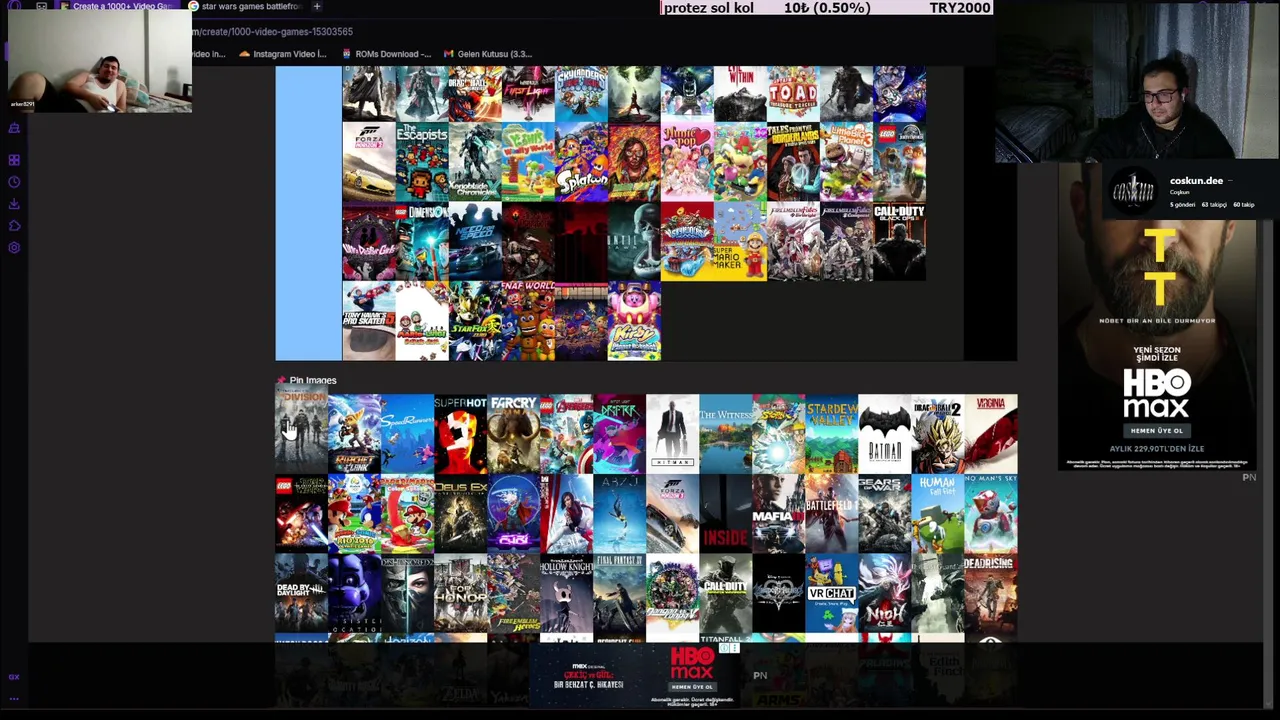This screenshot has width=1280, height=720.
Task: Select Battlefield 1 cover in pool
Action: [831, 514]
